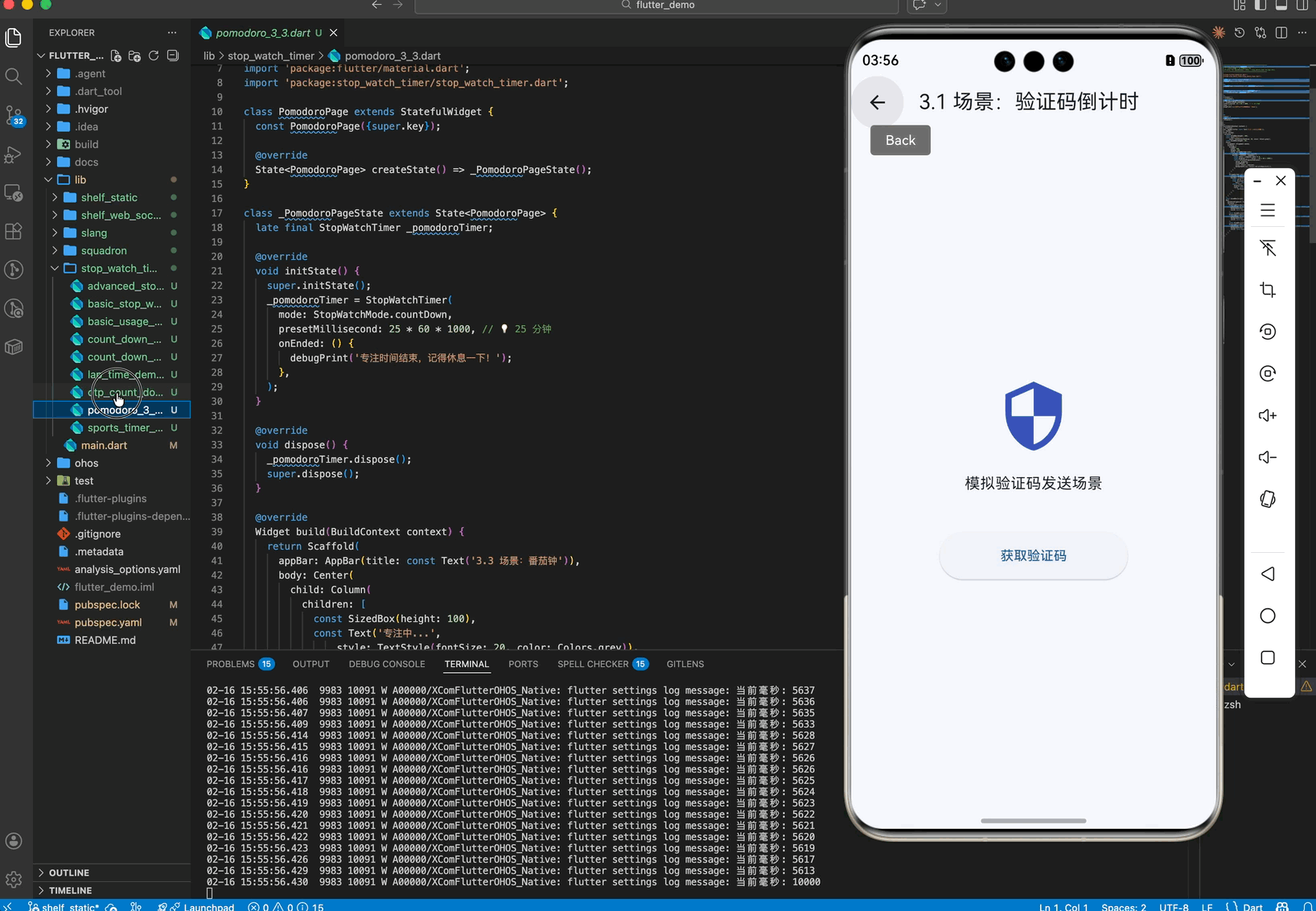Decrease emulator volume

point(1268,457)
